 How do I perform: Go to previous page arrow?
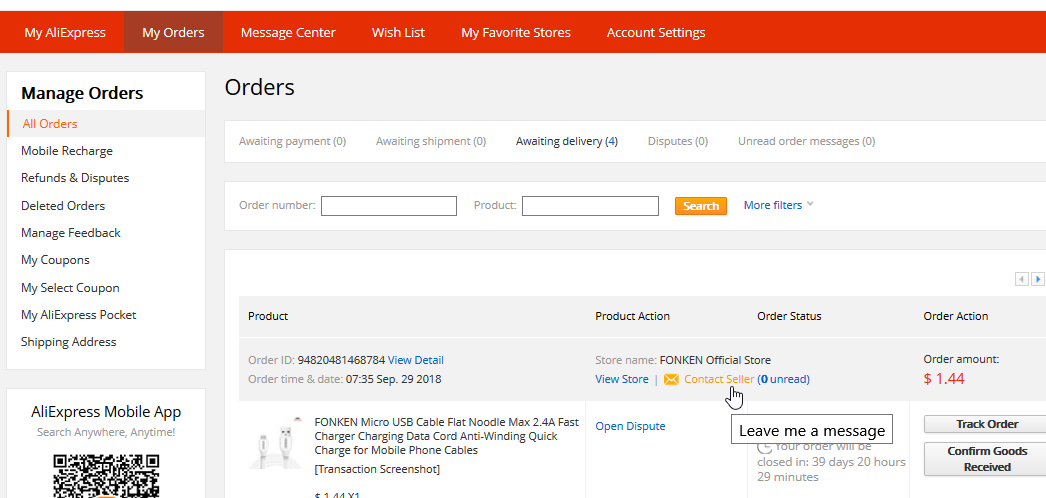tap(1021, 279)
